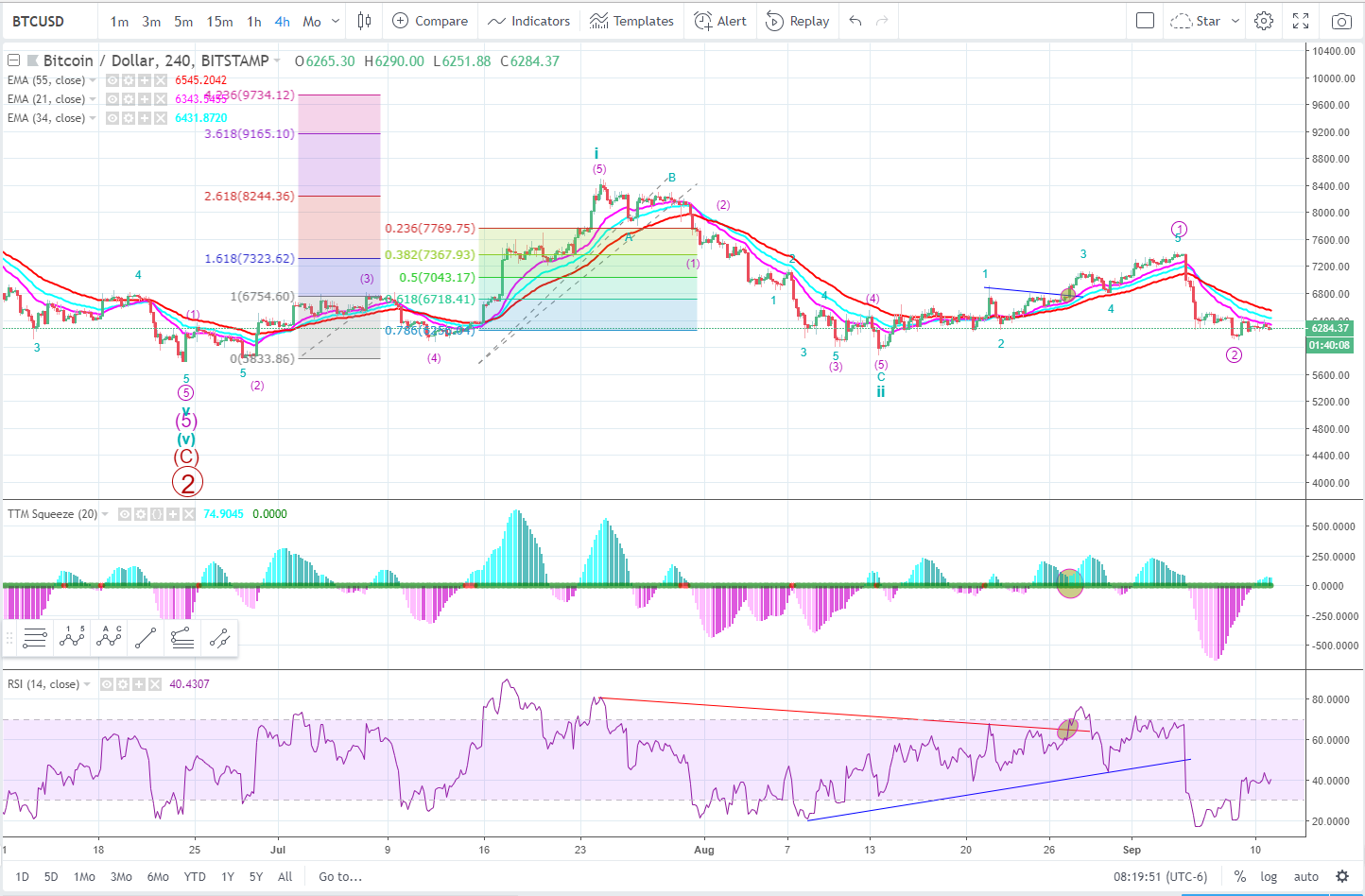Show All date range
This screenshot has width=1365, height=896.
(x=285, y=876)
